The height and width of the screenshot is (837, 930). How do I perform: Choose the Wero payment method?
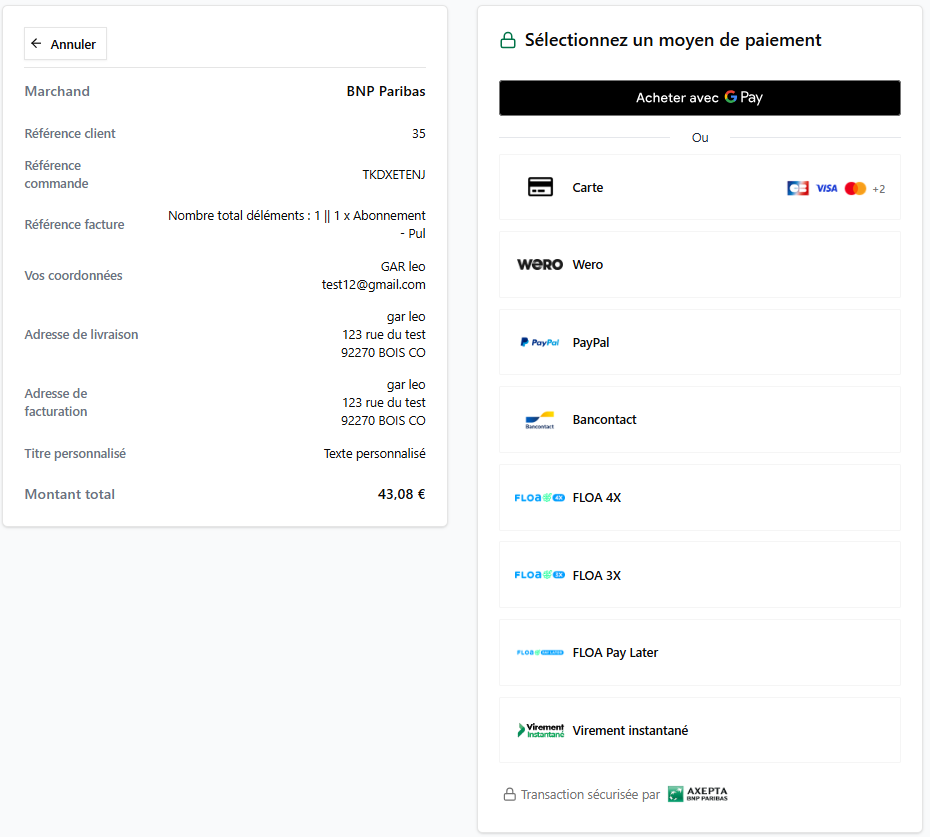699,265
